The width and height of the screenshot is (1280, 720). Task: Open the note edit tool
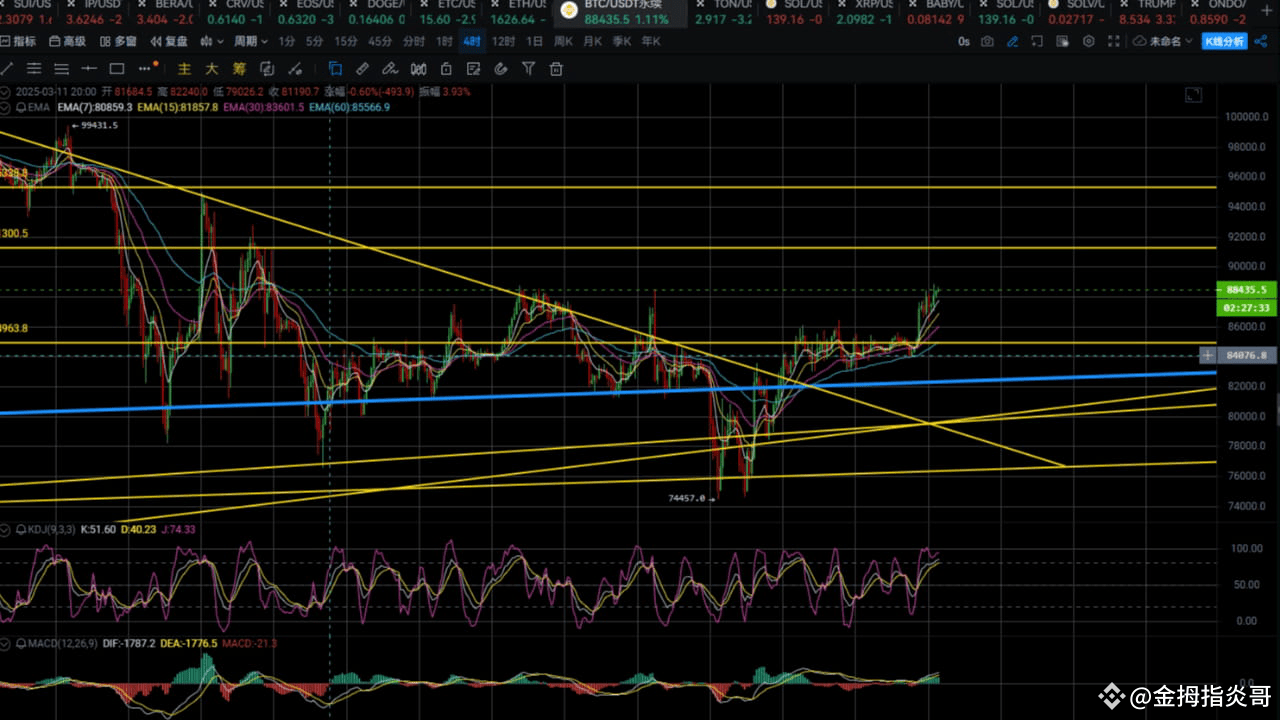pos(473,69)
